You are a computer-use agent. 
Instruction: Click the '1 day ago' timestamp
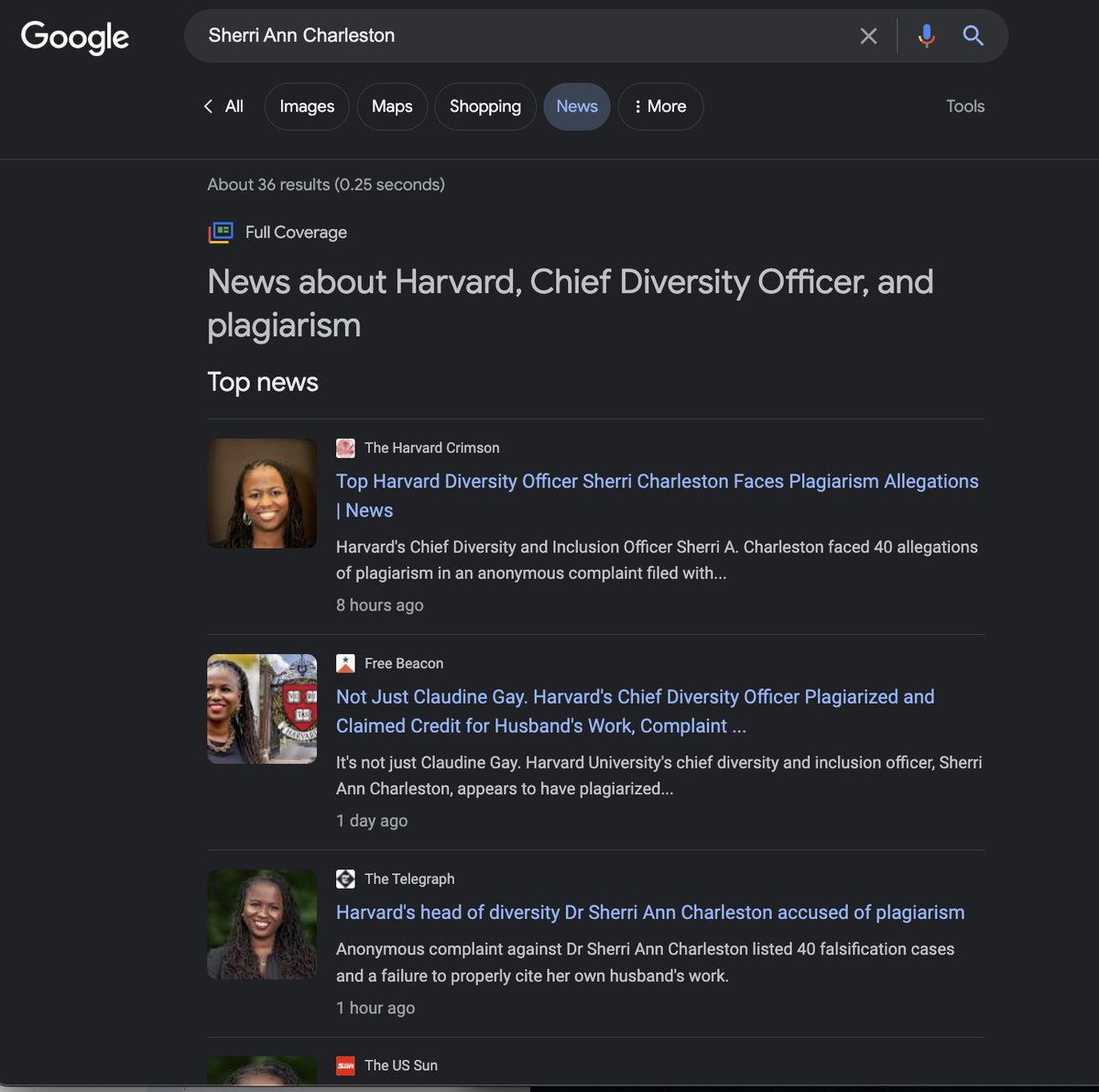pyautogui.click(x=372, y=821)
